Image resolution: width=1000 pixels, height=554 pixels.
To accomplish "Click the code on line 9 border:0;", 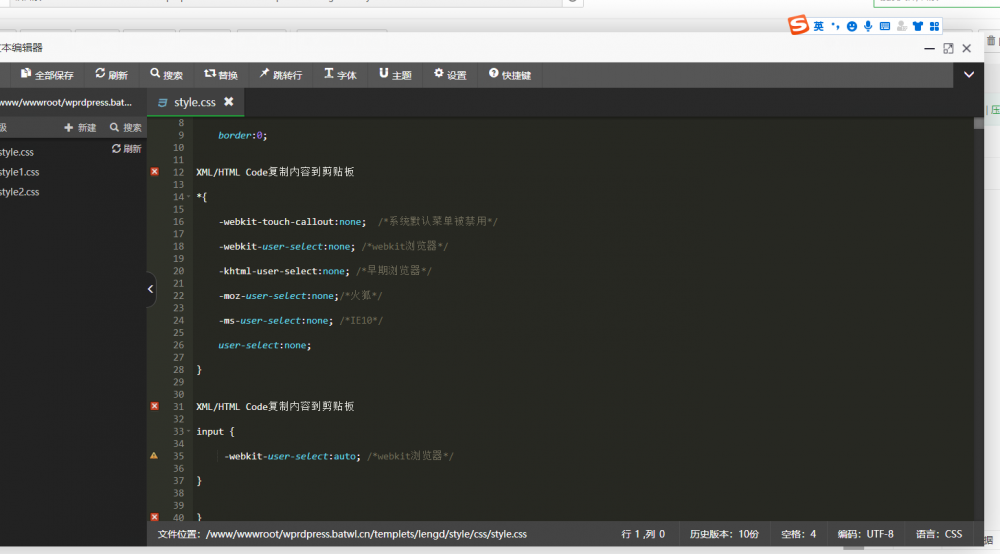I will (x=242, y=135).
